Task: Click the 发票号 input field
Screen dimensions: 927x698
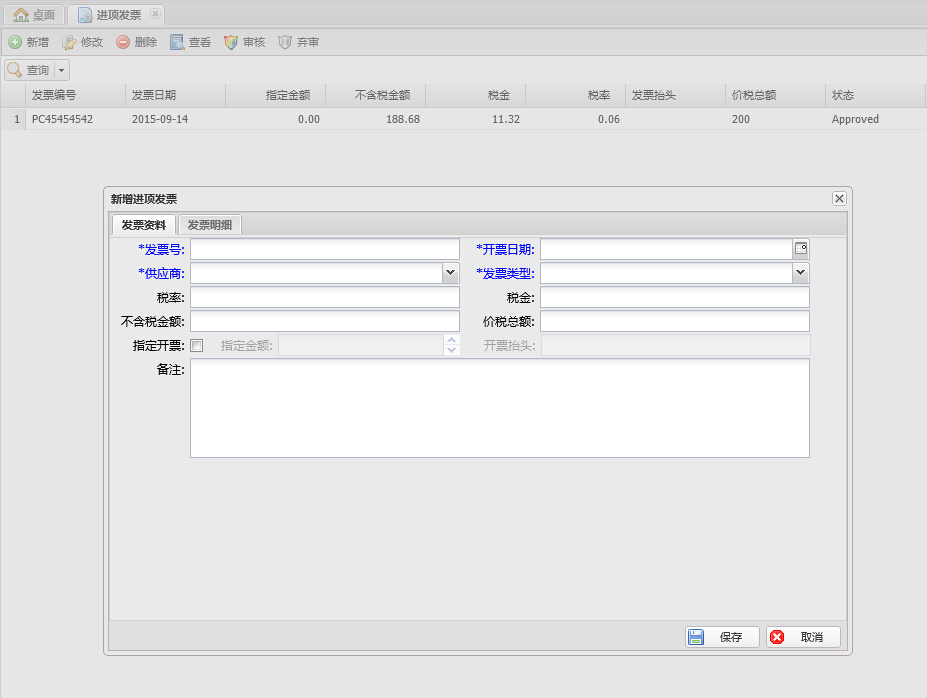Action: pyautogui.click(x=324, y=249)
